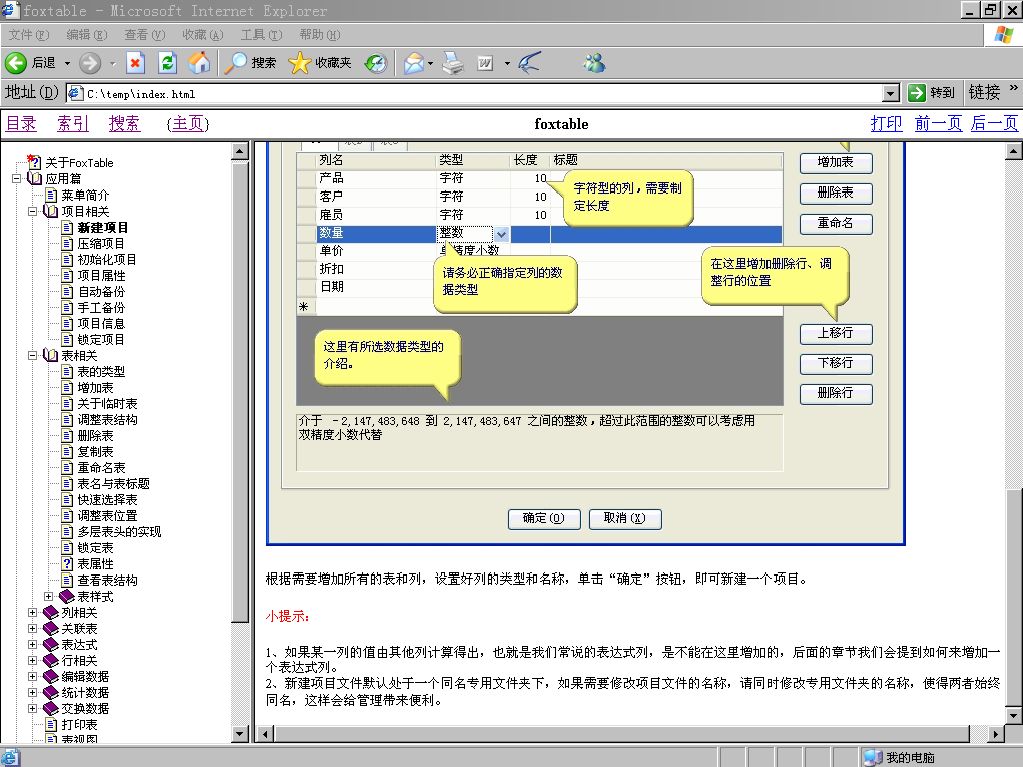Go to the Home page icon
The height and width of the screenshot is (767, 1023).
[200, 63]
